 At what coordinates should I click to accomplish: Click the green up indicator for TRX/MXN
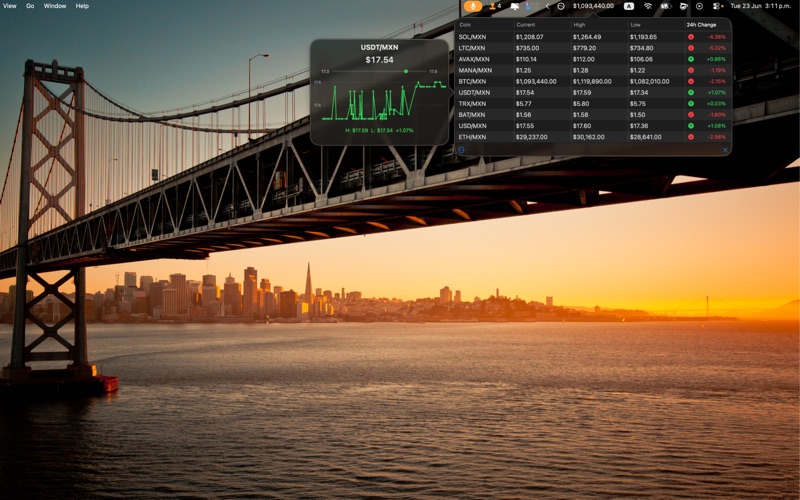pyautogui.click(x=691, y=104)
